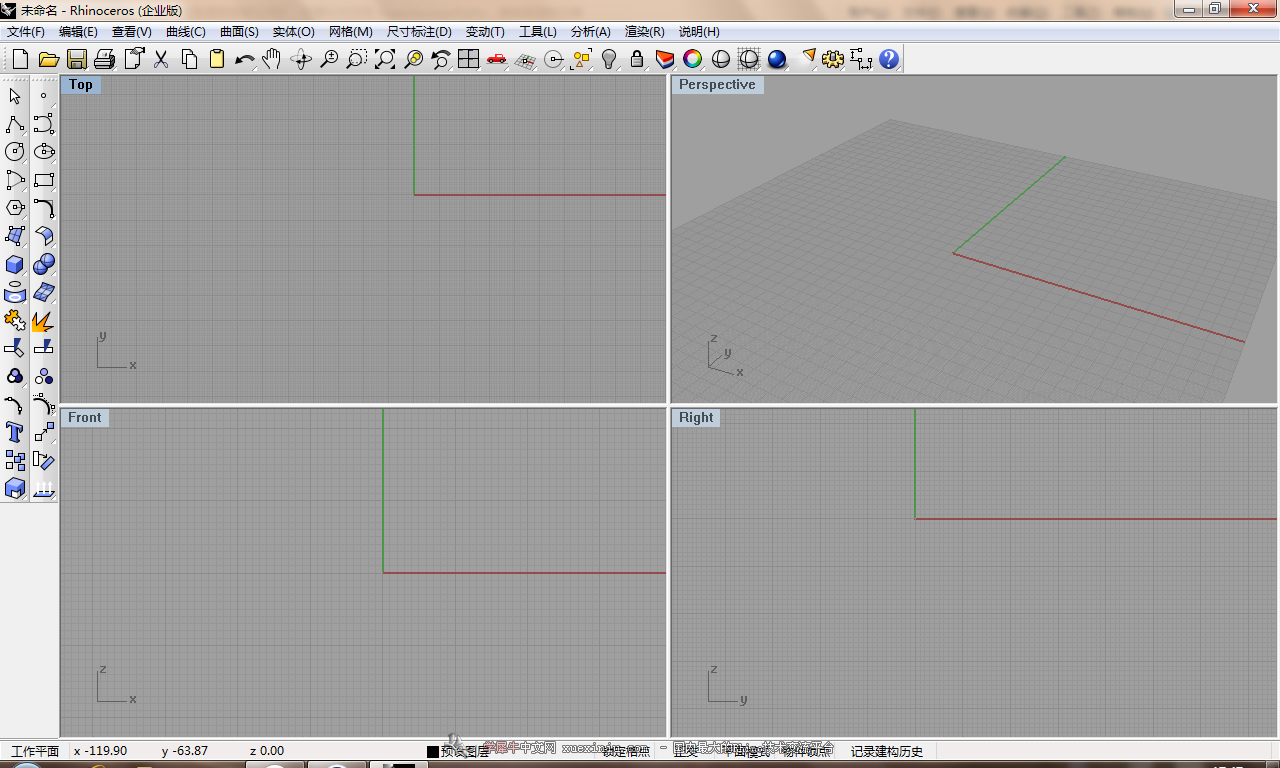Click the red car Set view icon
Viewport: 1280px width, 768px height.
(497, 59)
